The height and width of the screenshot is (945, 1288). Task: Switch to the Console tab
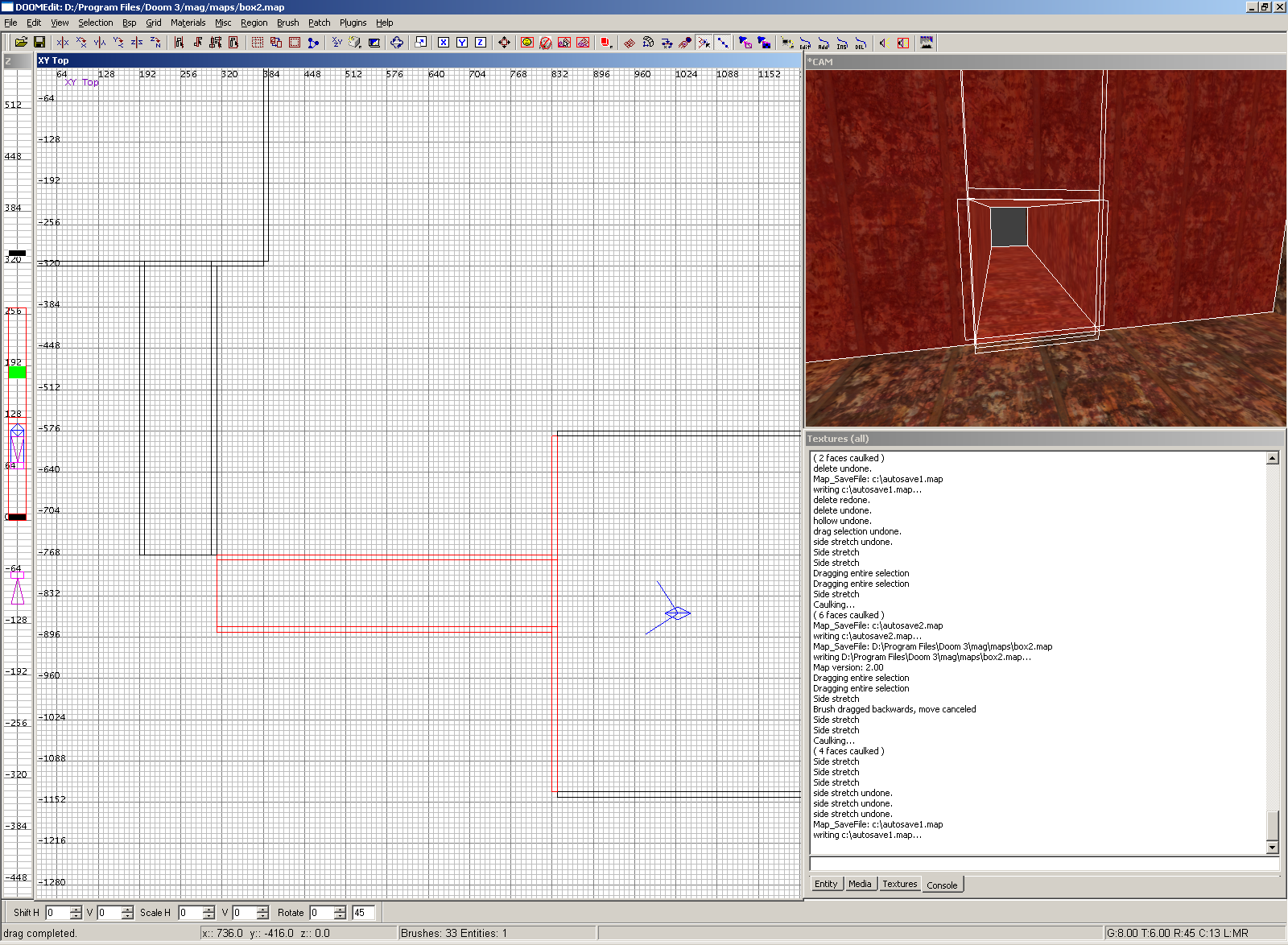click(942, 885)
